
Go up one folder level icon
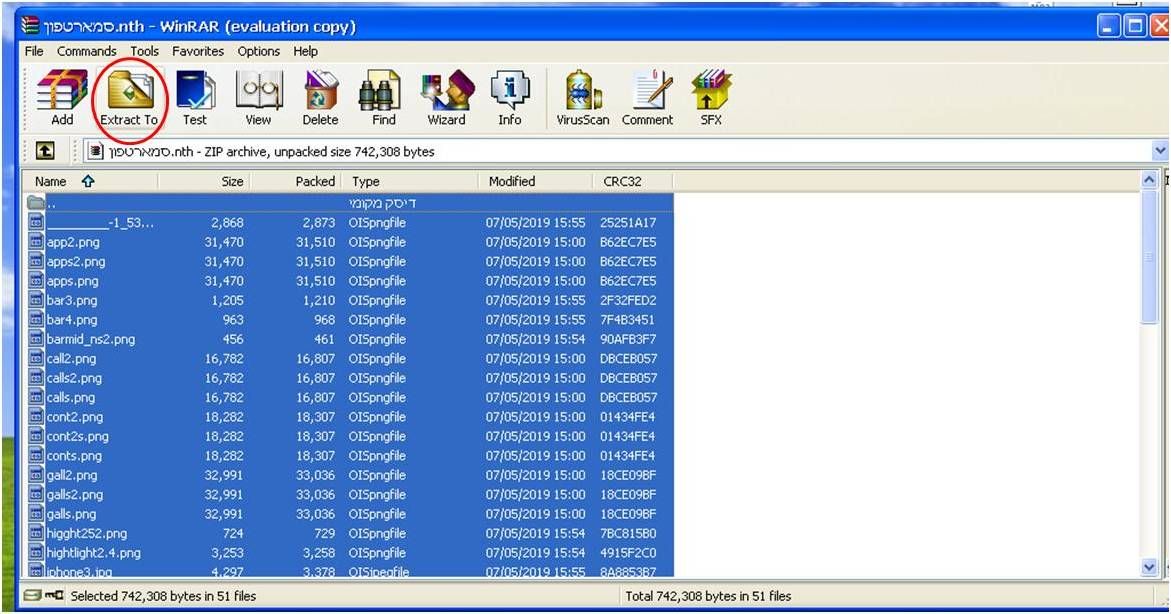pyautogui.click(x=45, y=151)
